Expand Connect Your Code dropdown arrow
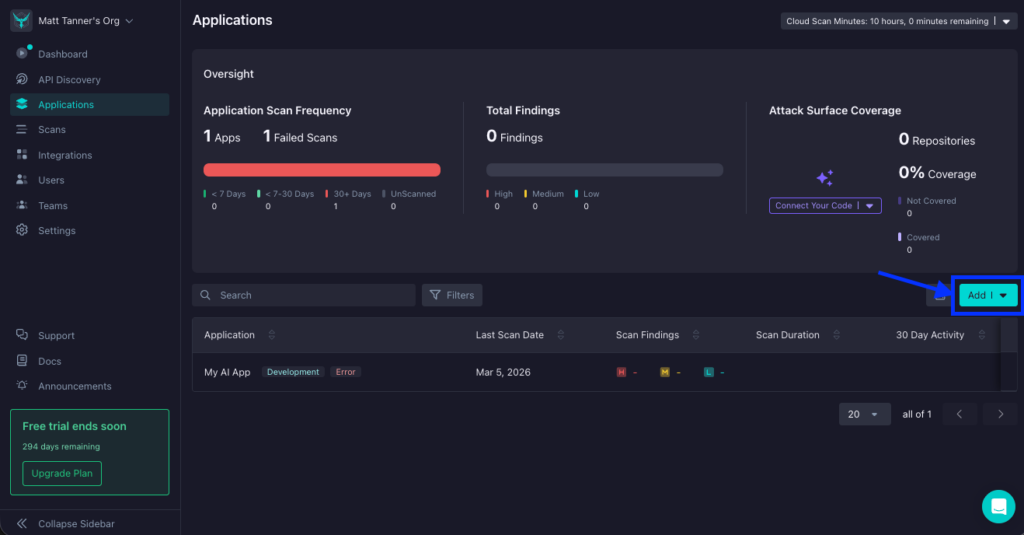 click(x=870, y=206)
